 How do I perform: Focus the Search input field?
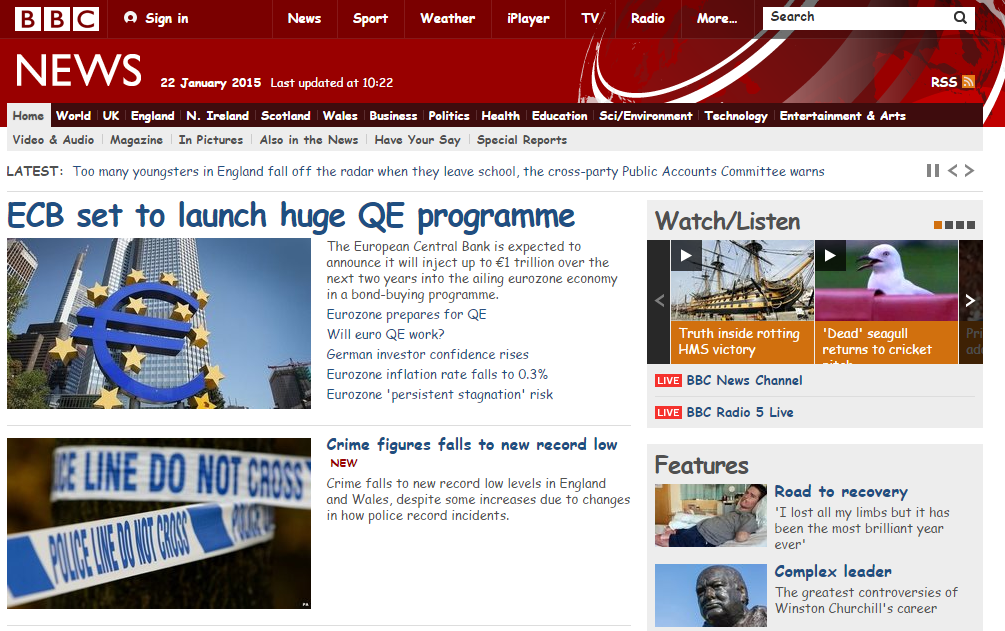pos(857,18)
